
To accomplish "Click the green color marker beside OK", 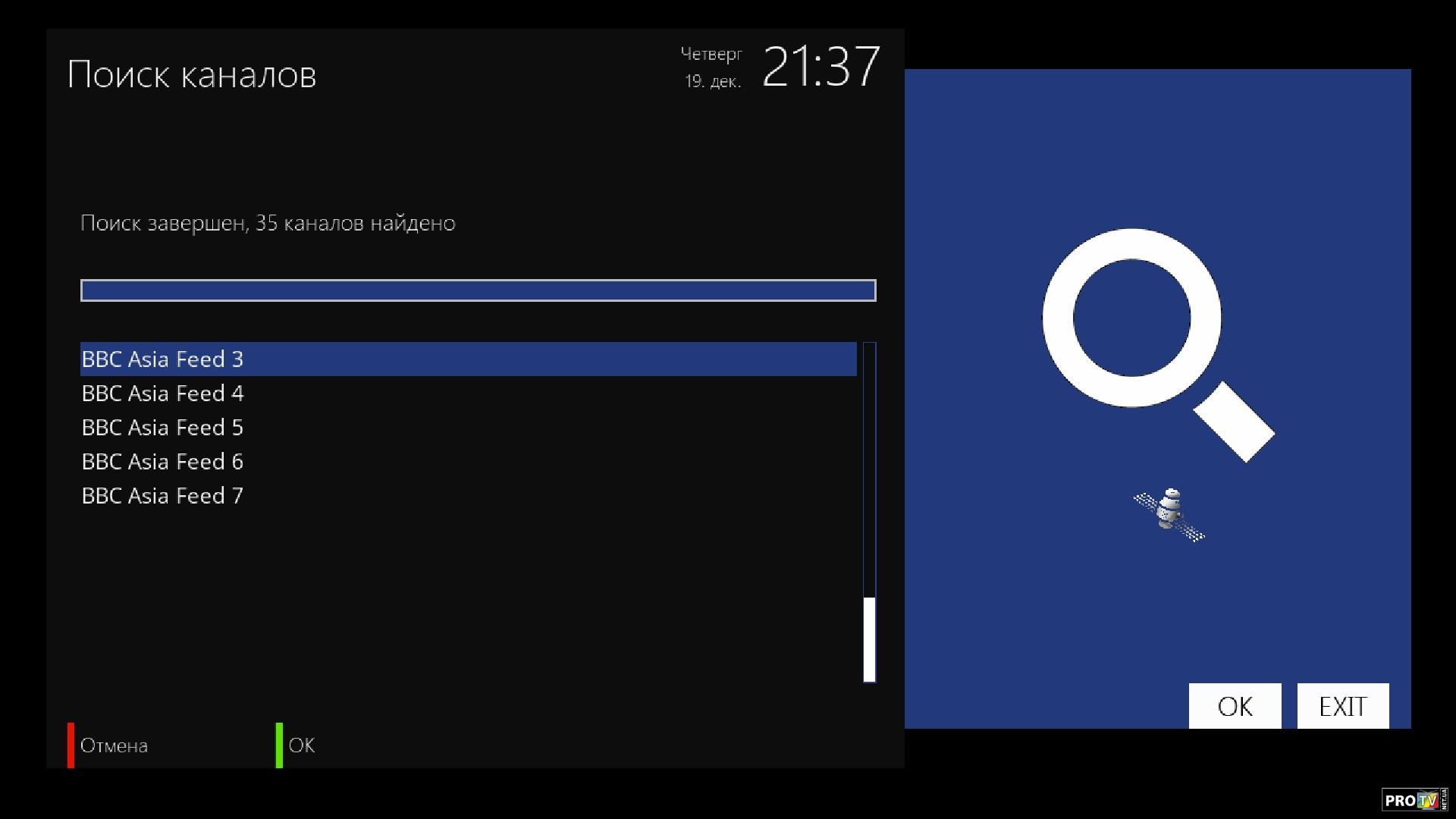I will pos(279,745).
